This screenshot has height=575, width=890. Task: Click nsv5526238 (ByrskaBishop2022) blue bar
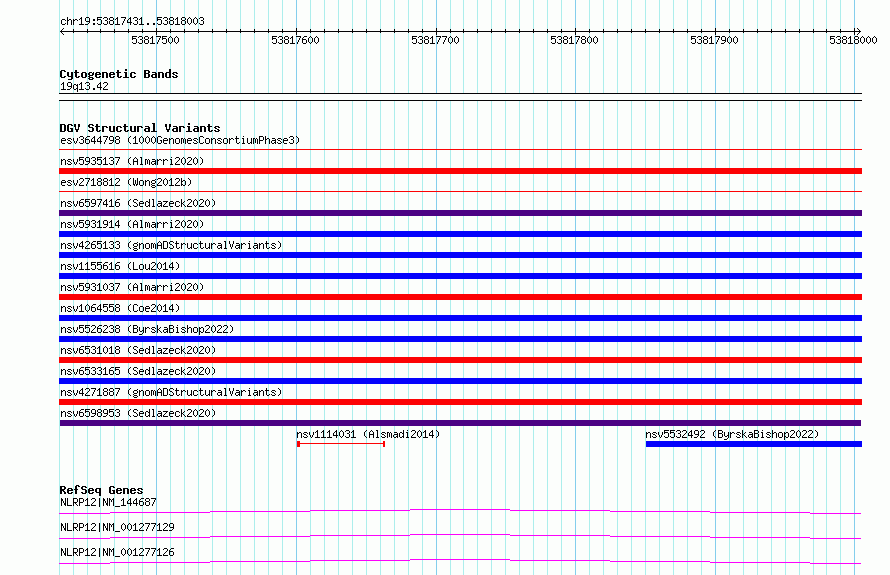click(460, 339)
